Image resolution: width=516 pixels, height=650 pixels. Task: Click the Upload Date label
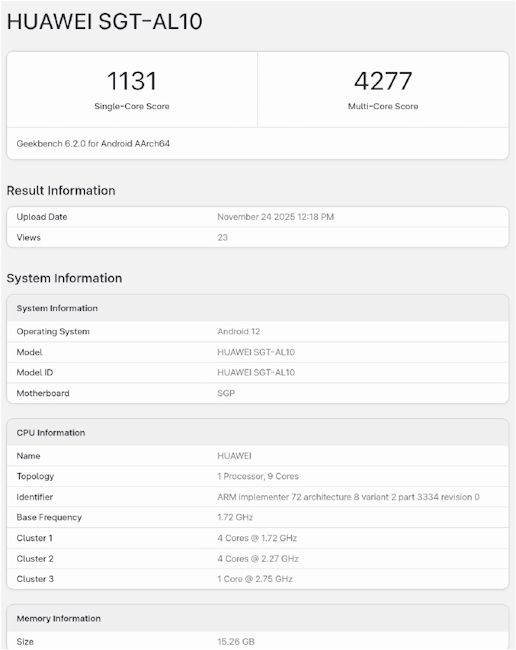point(42,217)
